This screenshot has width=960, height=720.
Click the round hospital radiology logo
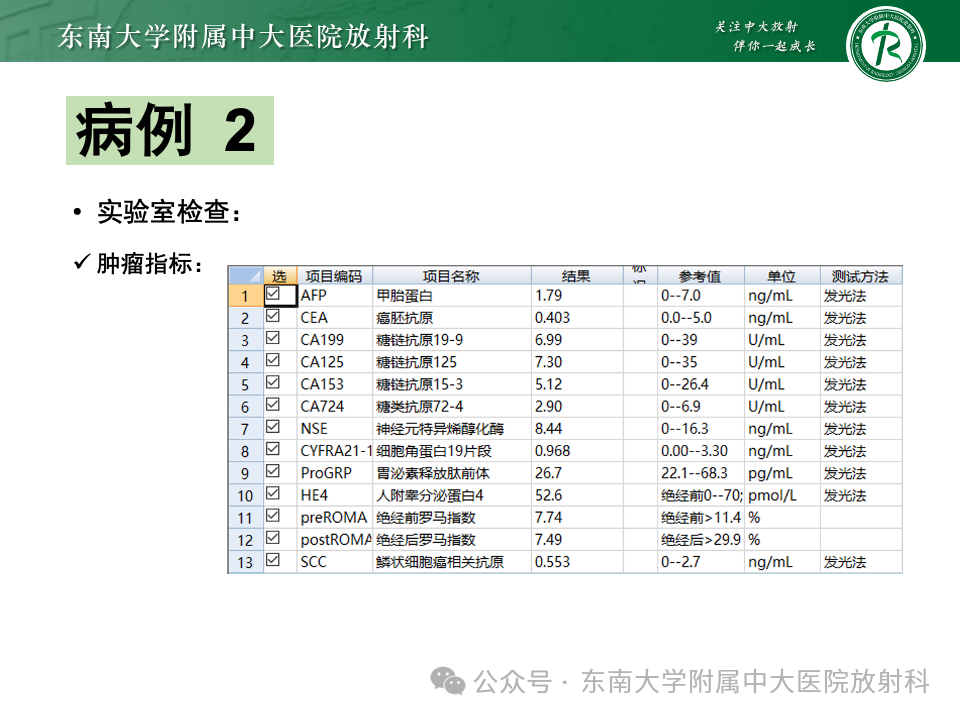(885, 44)
